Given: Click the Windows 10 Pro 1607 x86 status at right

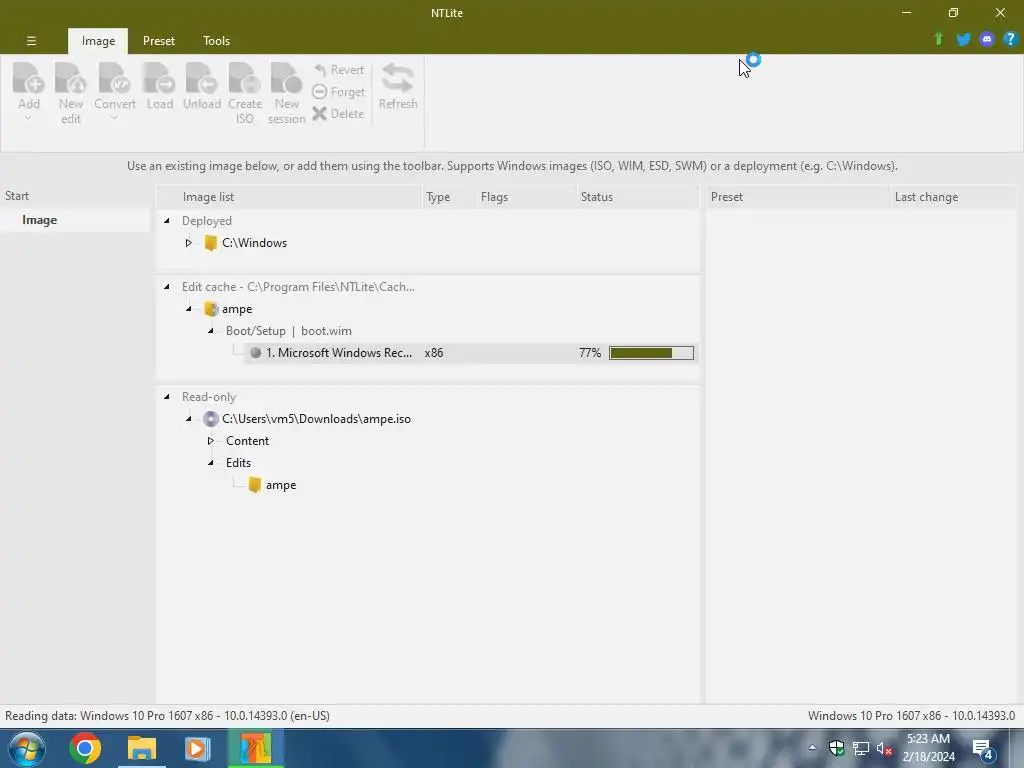Looking at the screenshot, I should (x=911, y=716).
